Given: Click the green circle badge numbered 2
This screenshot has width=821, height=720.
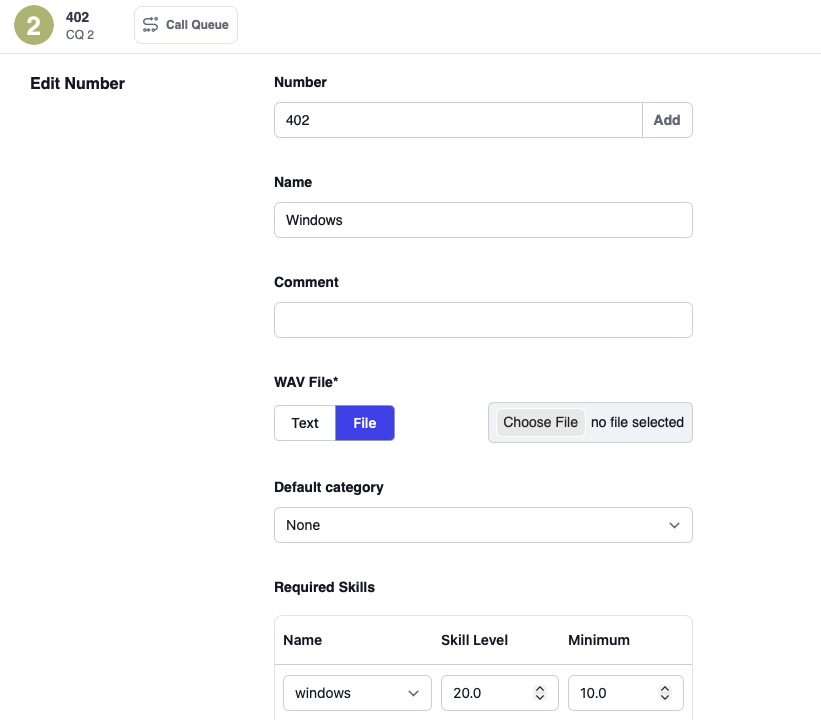Looking at the screenshot, I should click(x=34, y=25).
